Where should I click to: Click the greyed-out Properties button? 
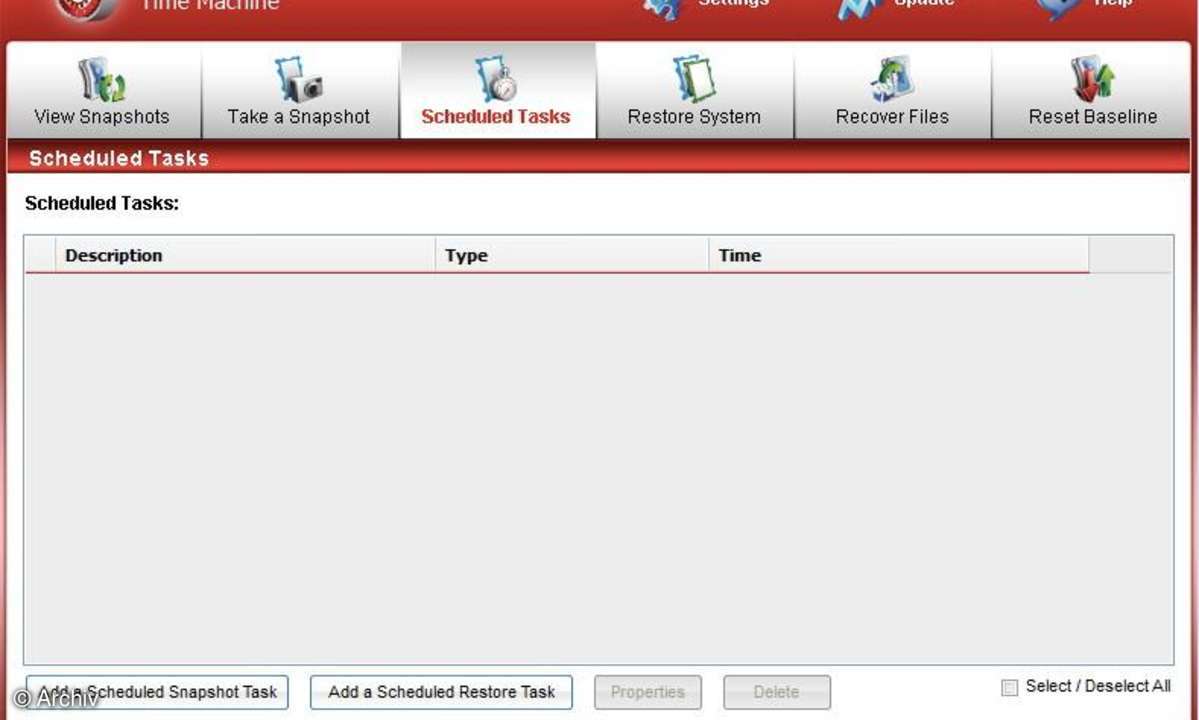click(x=648, y=692)
